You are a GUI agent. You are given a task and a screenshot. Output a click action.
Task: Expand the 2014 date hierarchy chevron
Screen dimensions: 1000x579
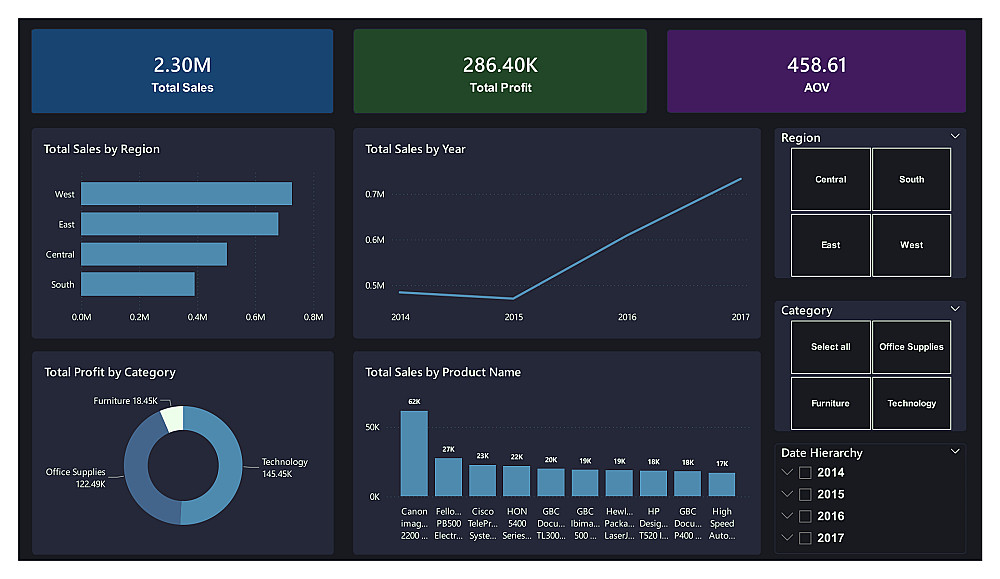(787, 473)
